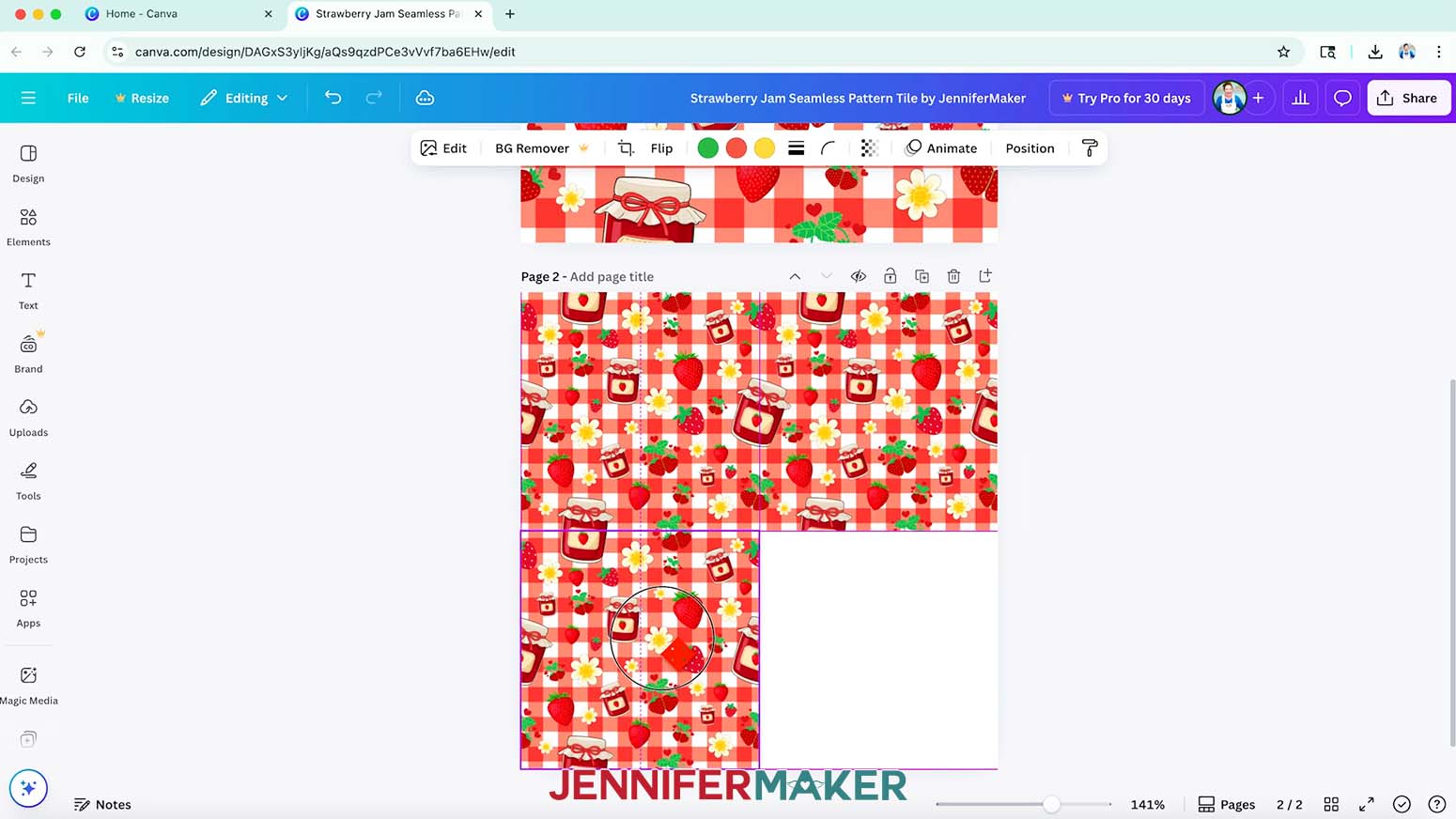Open a new browser tab

point(510,14)
